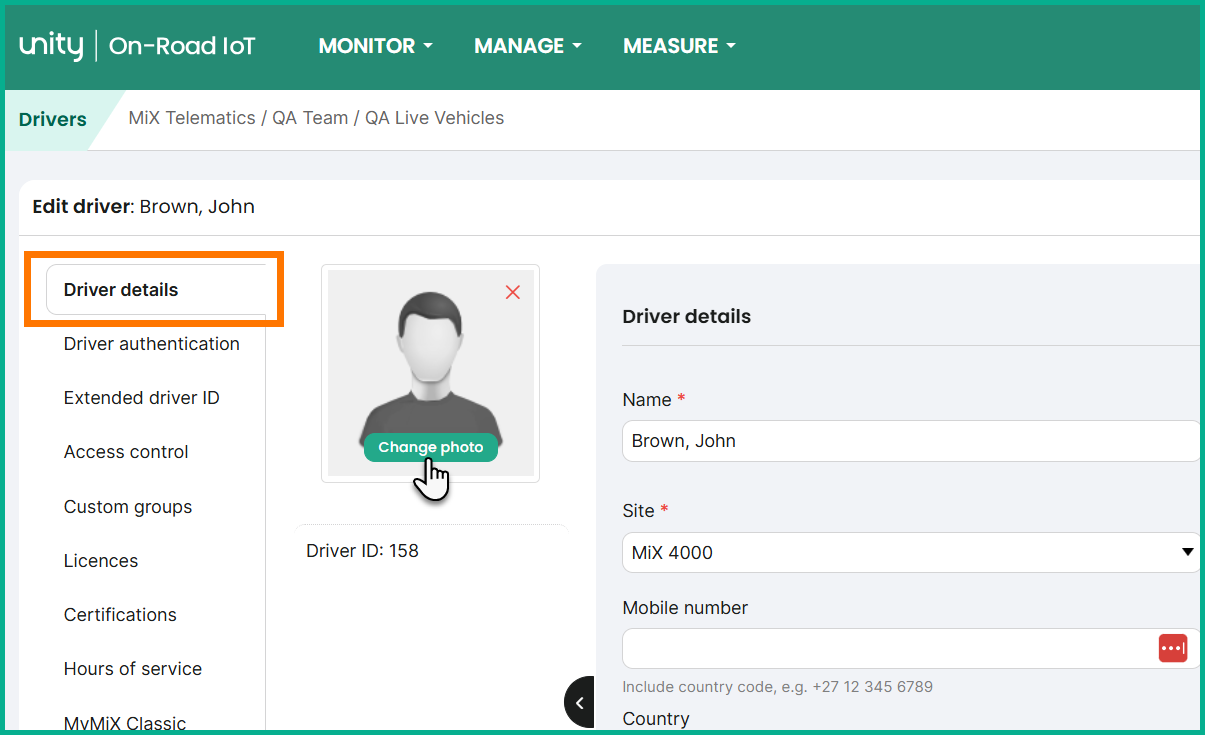The height and width of the screenshot is (735, 1205).
Task: Expand the MANAGE menu
Action: click(x=527, y=46)
